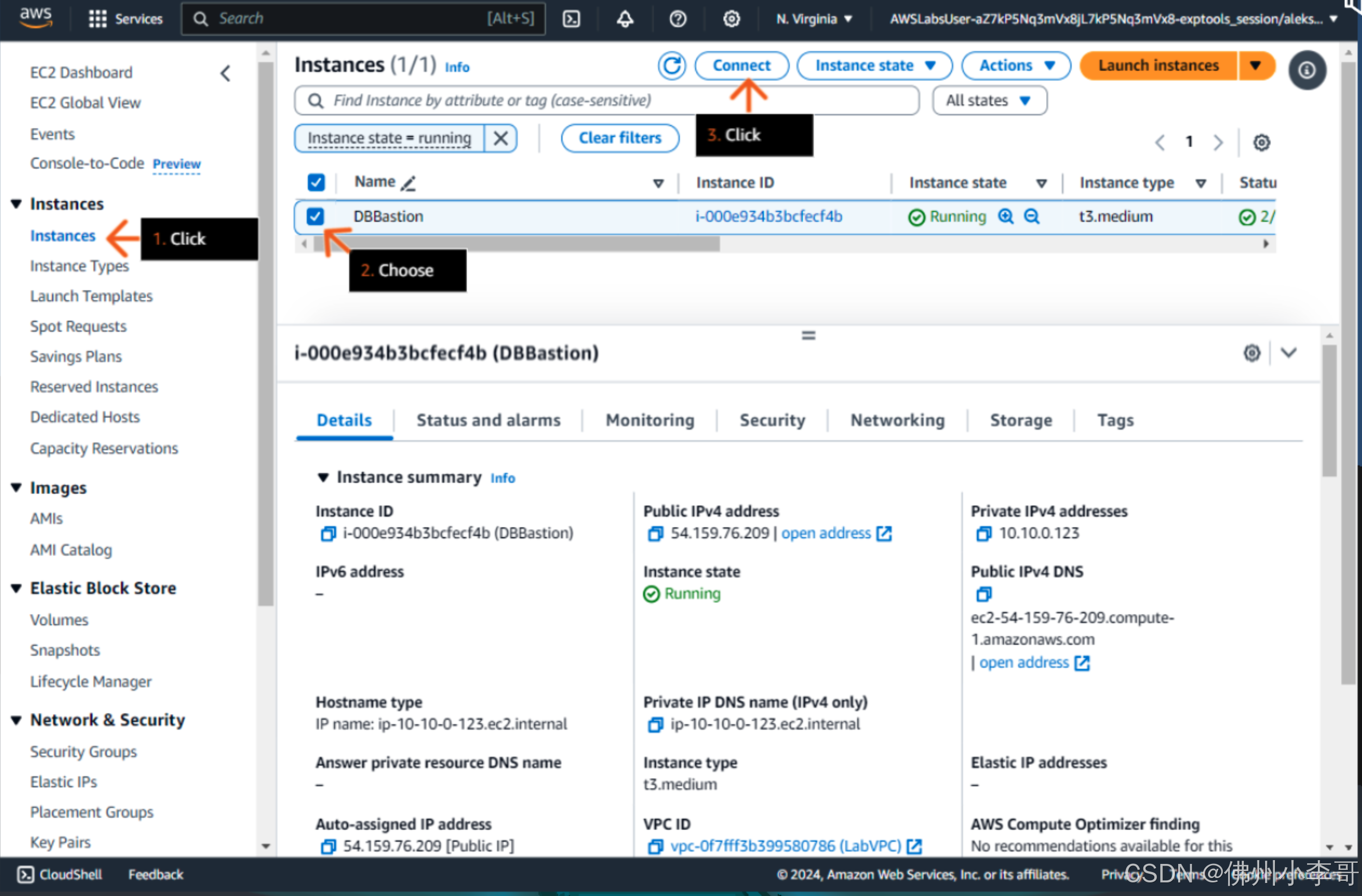Switch to the Monitoring tab
Viewport: 1362px width, 896px height.
point(650,420)
